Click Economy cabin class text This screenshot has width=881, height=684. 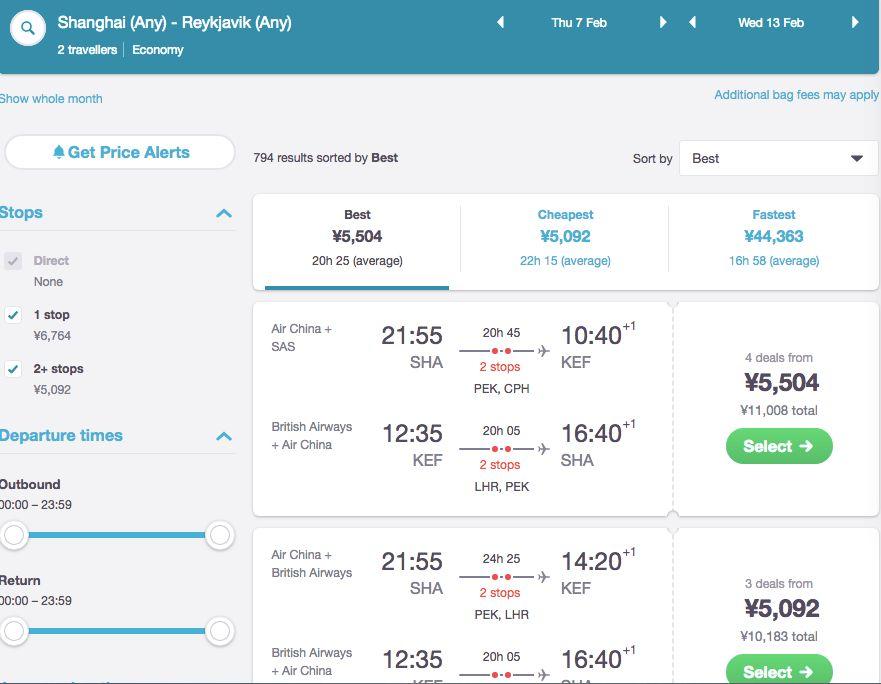(158, 50)
